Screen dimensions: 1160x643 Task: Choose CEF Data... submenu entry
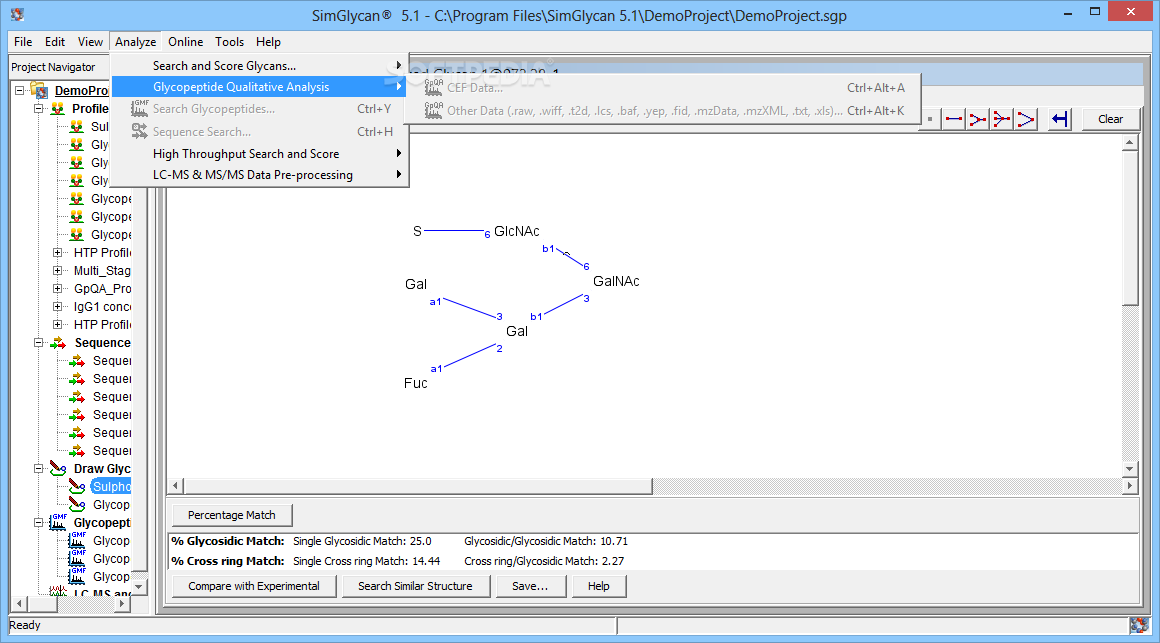click(663, 87)
